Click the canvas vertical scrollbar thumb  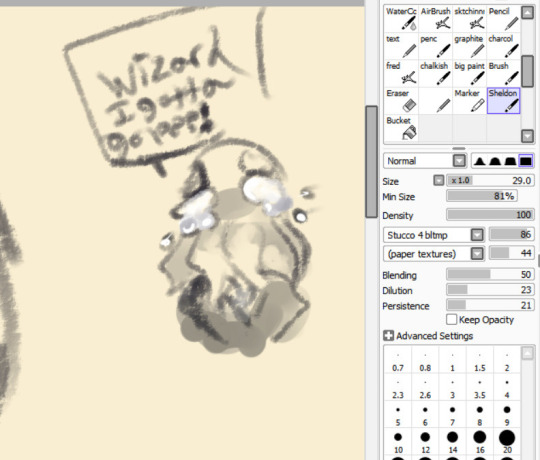(372, 162)
